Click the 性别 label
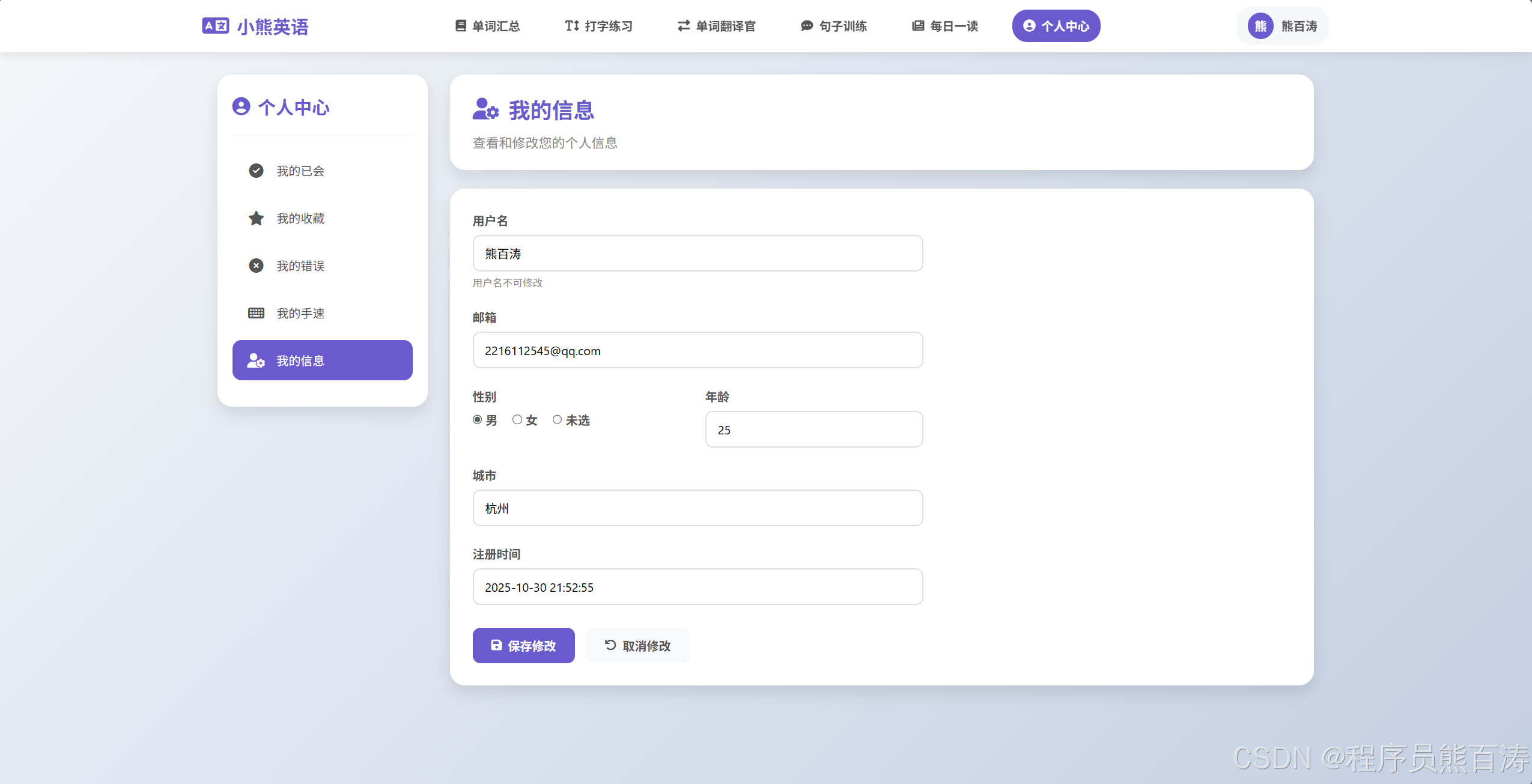 point(484,397)
